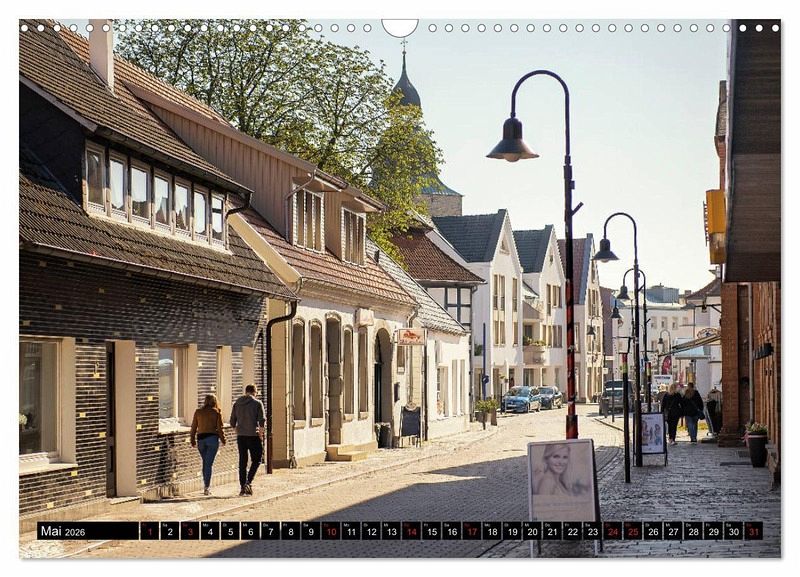Choose day 13 in the calendar strip
Image resolution: width=800 pixels, height=577 pixels.
pos(391,531)
